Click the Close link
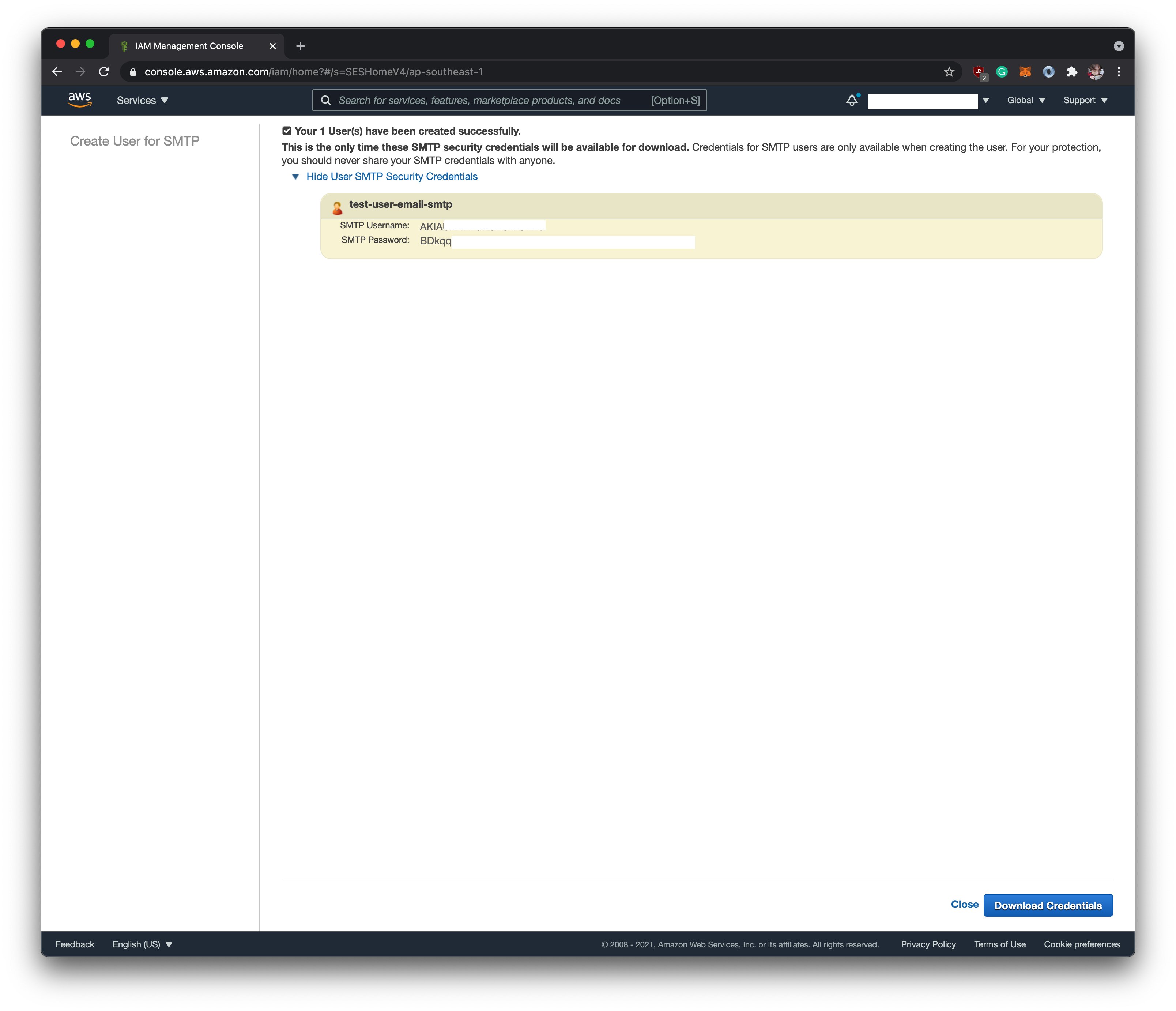 pyautogui.click(x=964, y=904)
